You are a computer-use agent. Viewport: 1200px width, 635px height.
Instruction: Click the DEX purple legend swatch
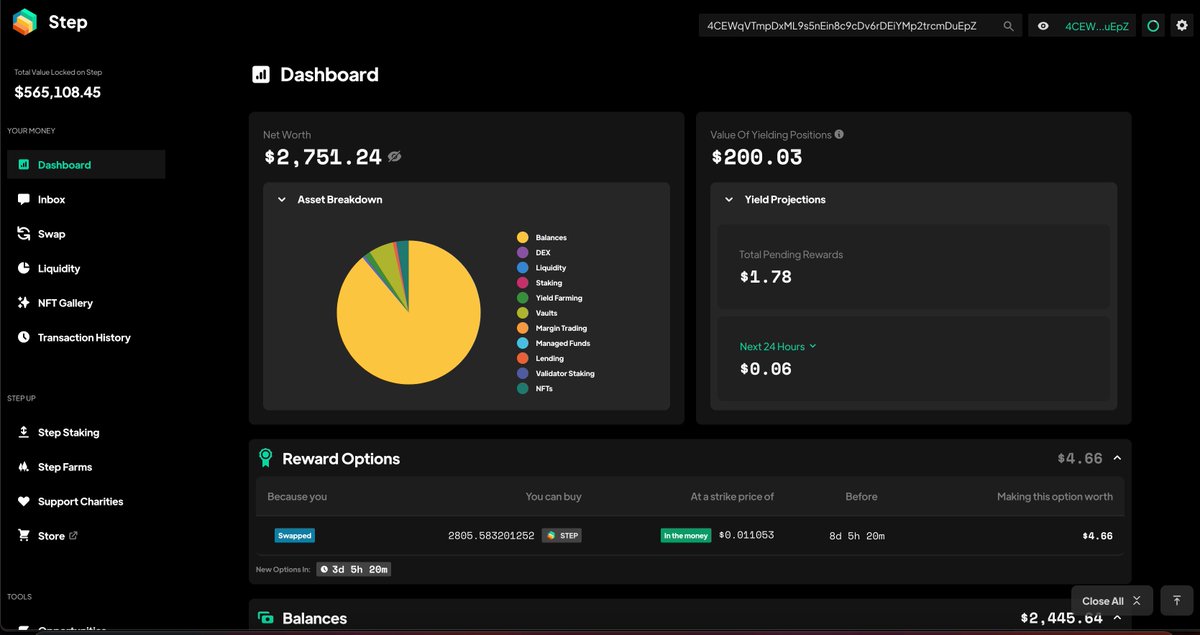[522, 252]
